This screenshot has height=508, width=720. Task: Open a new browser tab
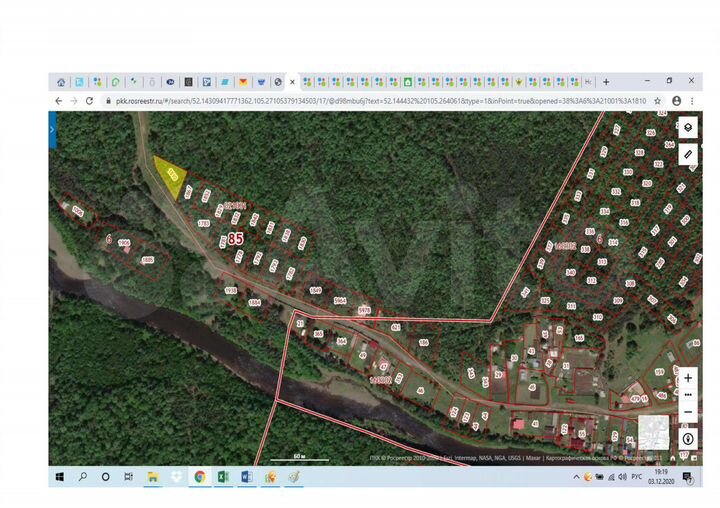(605, 82)
